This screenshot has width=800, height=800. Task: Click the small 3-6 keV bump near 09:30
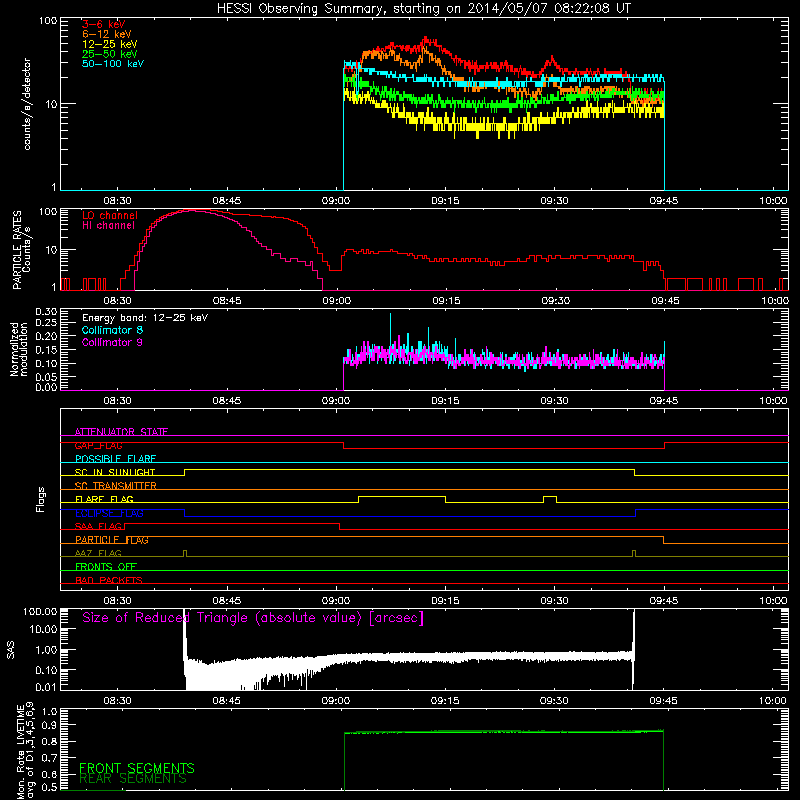point(551,60)
